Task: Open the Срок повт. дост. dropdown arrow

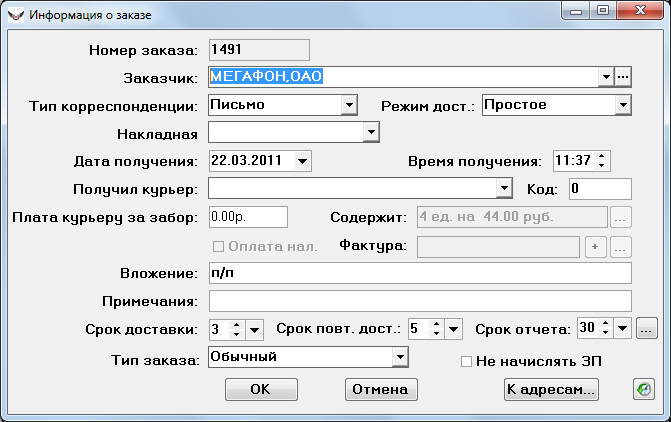Action: [x=454, y=330]
